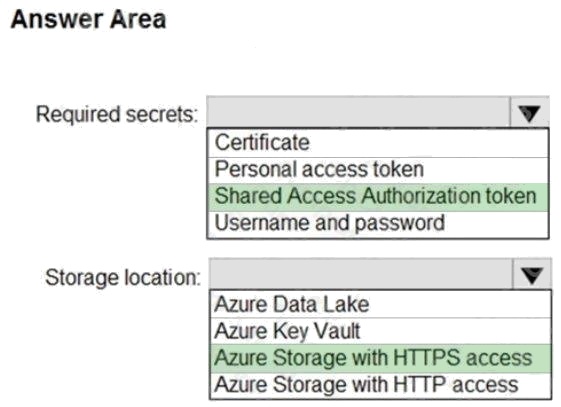561x407 pixels.
Task: Open the Required secrets dropdown arrow
Action: click(x=529, y=112)
